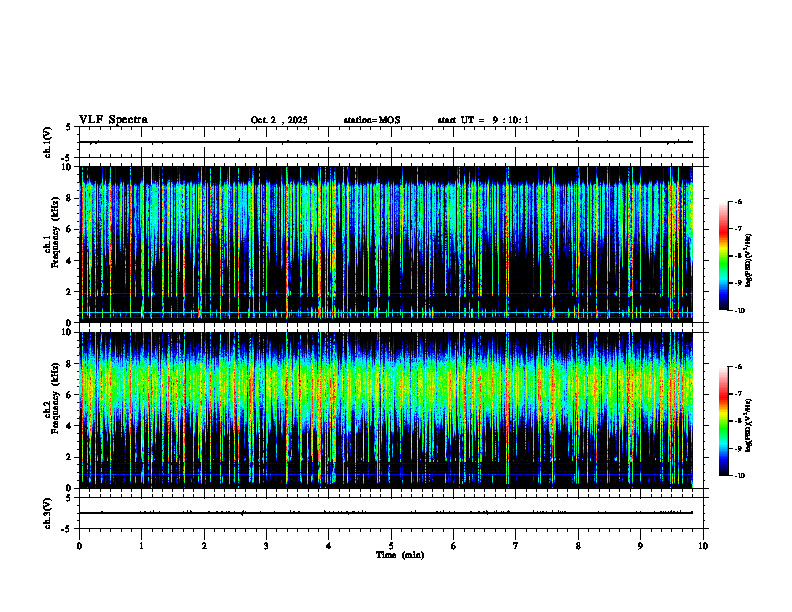This screenshot has height=612, width=792.
Task: Click the "ch.1(V)" axis label at top
Action: coord(48,142)
